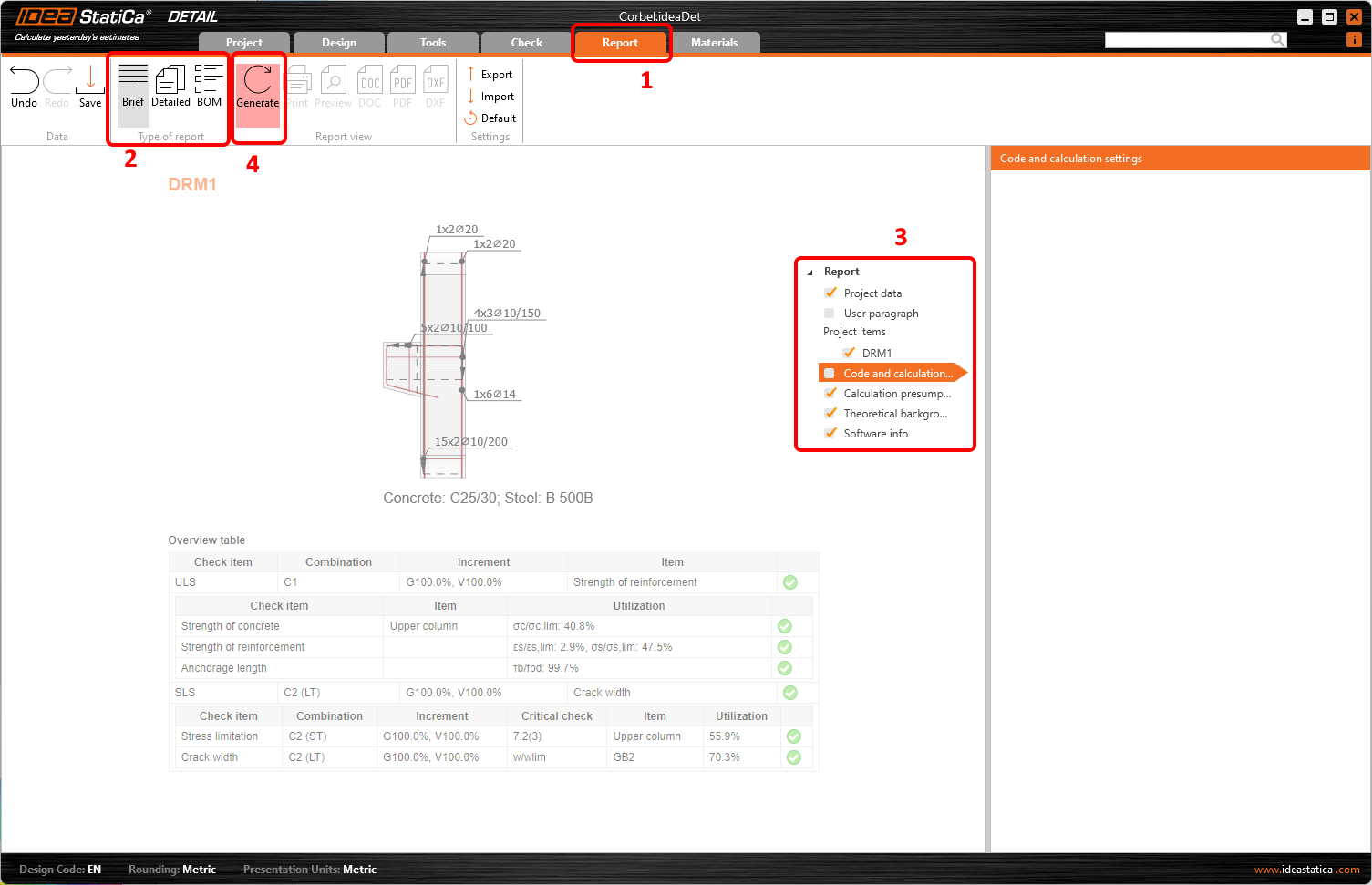Image resolution: width=1372 pixels, height=885 pixels.
Task: Toggle the Software info checkbox
Action: coord(830,434)
